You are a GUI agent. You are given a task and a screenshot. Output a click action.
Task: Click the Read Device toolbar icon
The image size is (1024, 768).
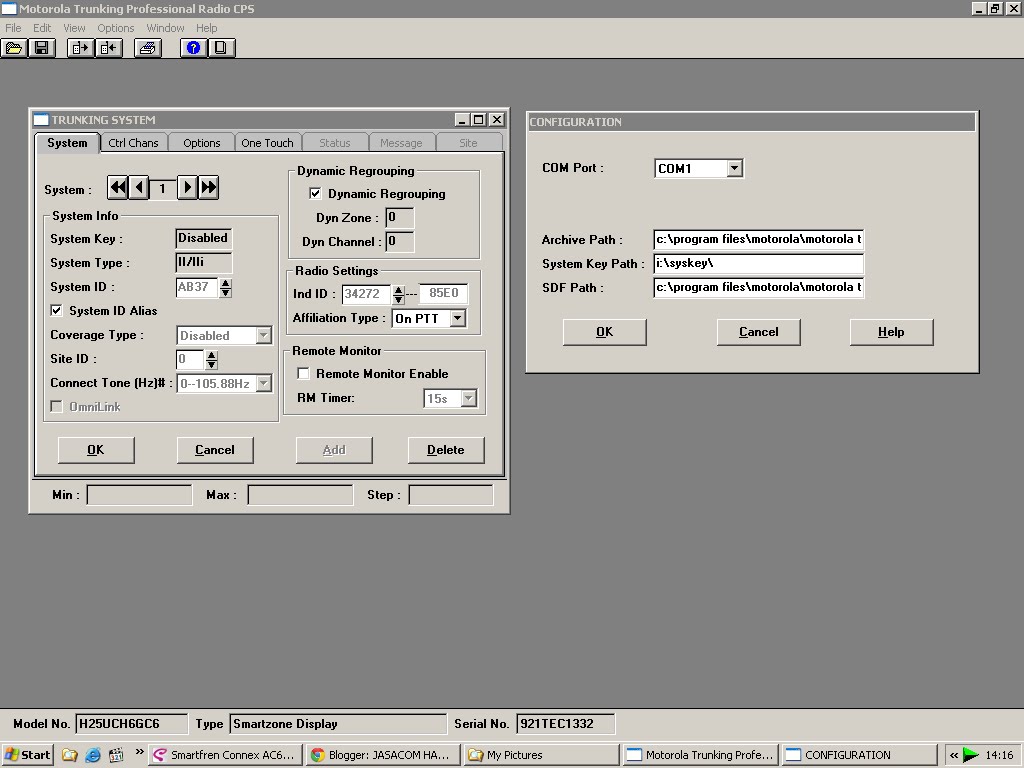click(80, 48)
